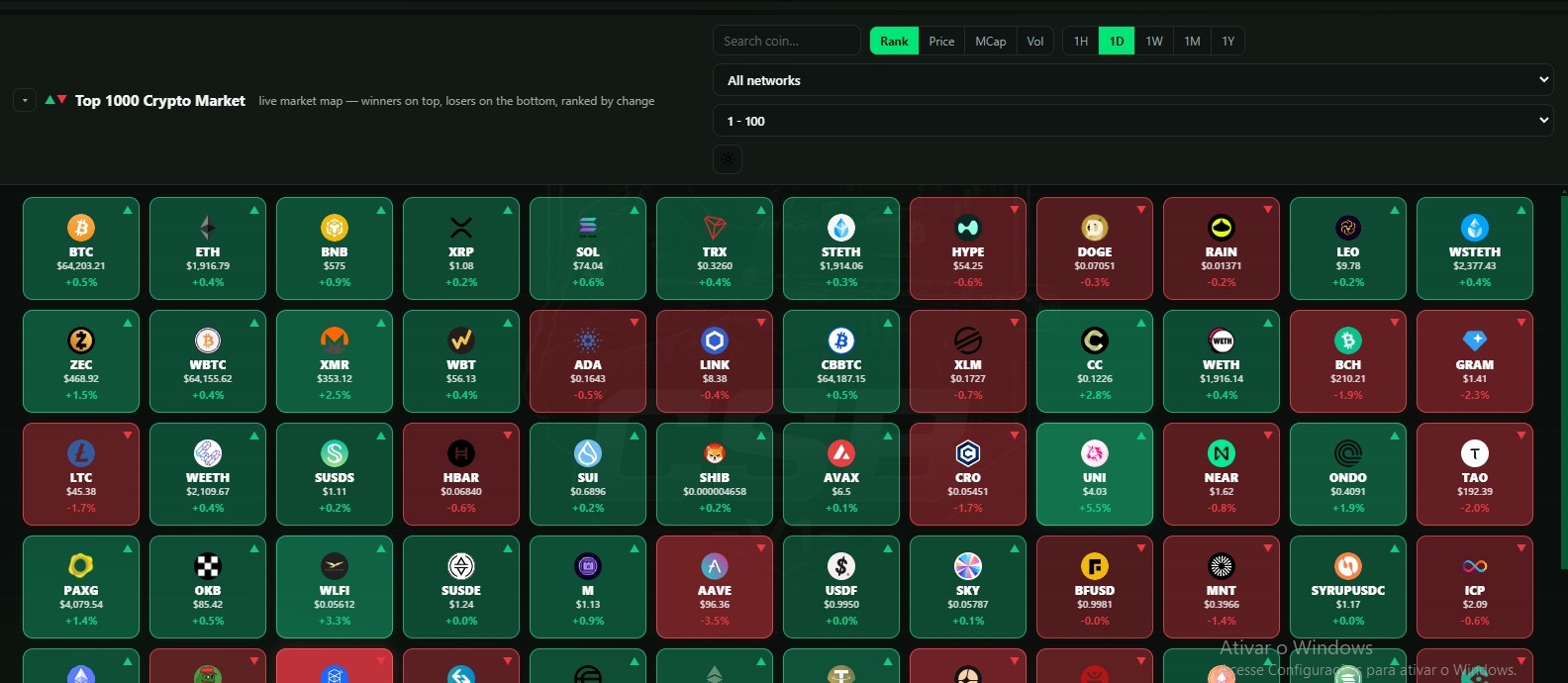The width and height of the screenshot is (1568, 683).
Task: Select the 1D timeframe
Action: tap(1117, 41)
